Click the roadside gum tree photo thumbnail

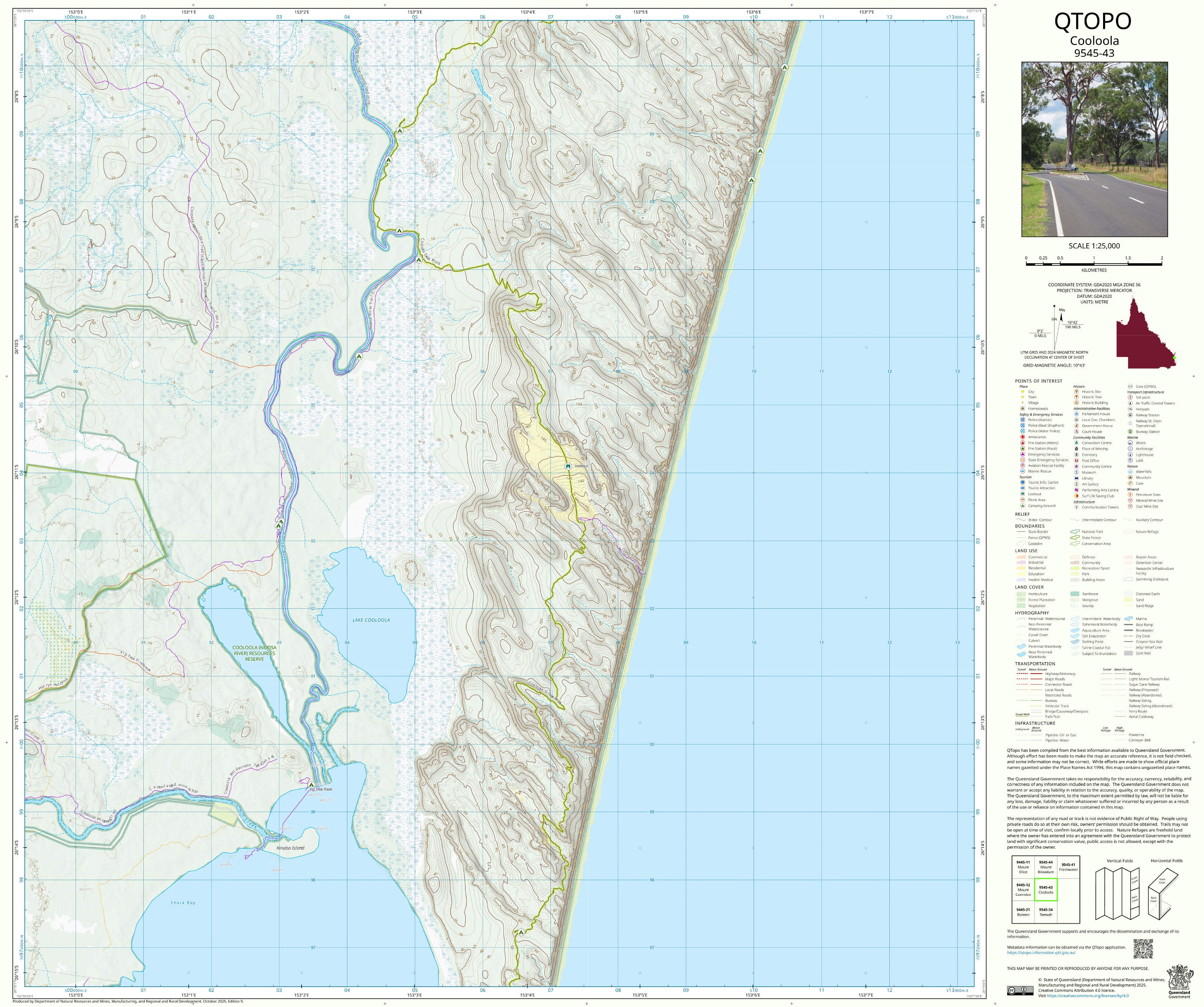pos(1094,149)
